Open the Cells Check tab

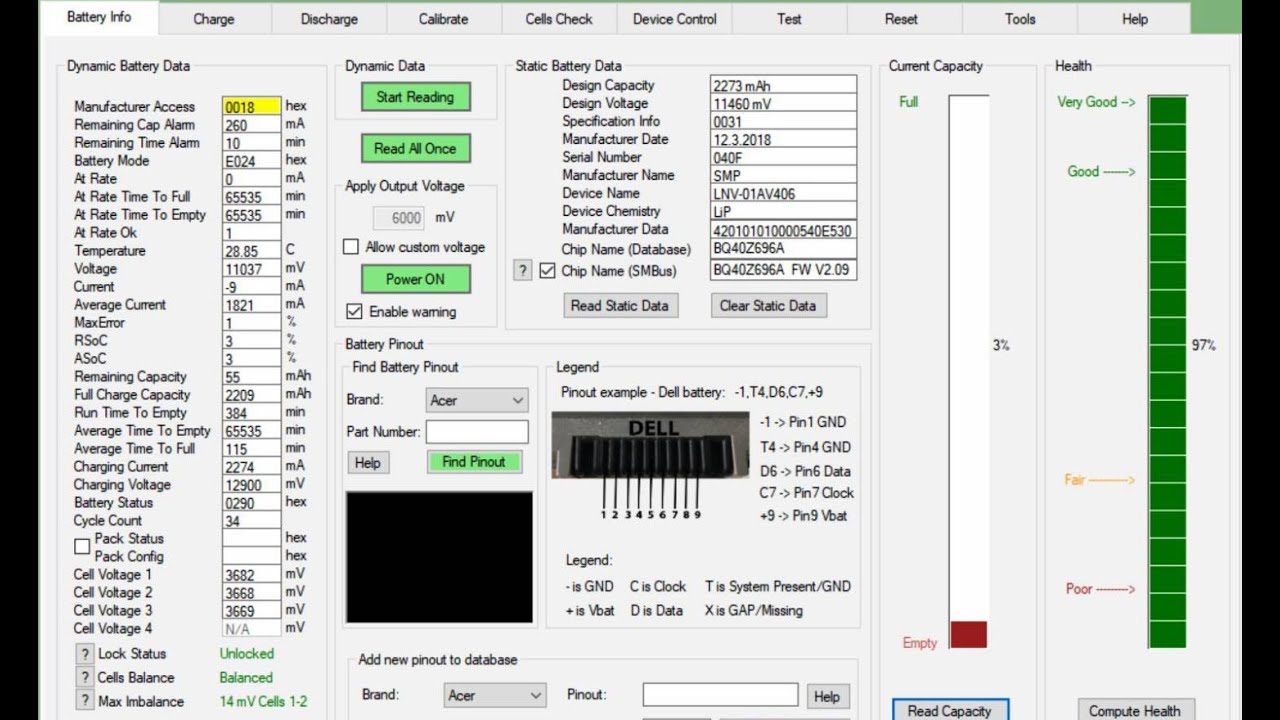pos(559,19)
